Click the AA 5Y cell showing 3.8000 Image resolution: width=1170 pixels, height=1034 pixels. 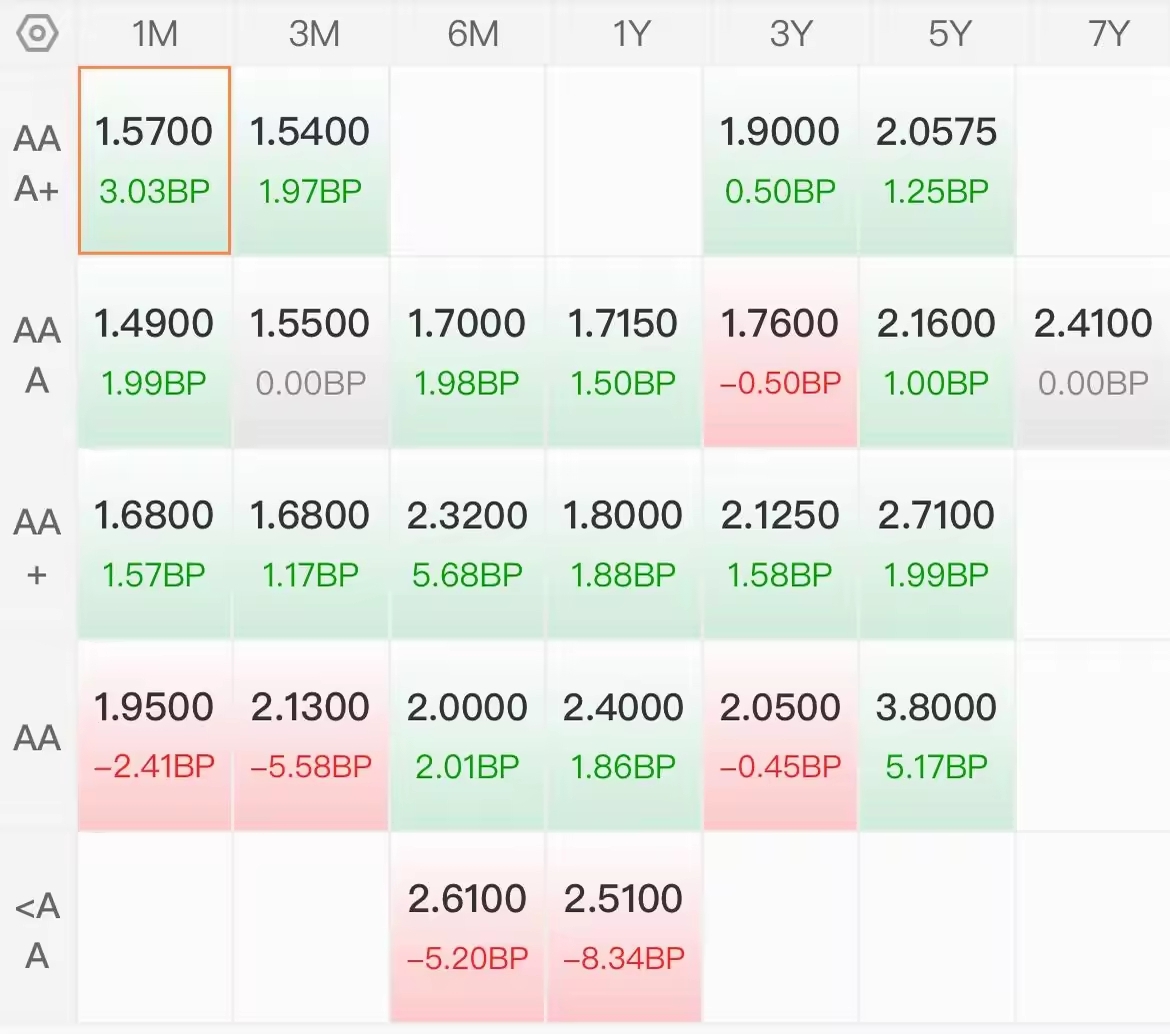(x=937, y=736)
